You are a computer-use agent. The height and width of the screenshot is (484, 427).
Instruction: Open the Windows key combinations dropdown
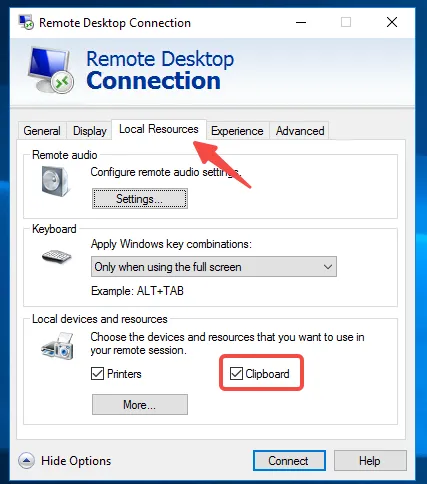point(214,267)
